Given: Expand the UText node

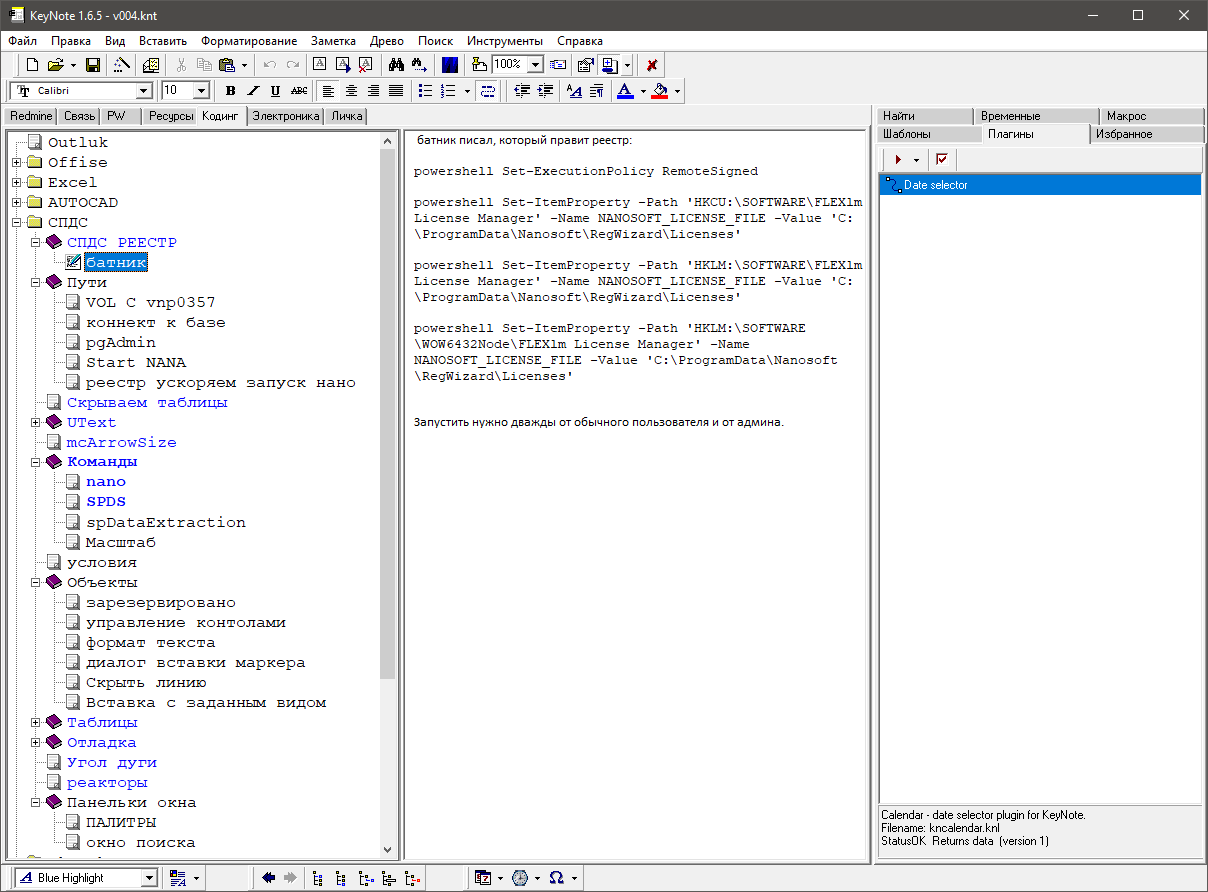Looking at the screenshot, I should (36, 422).
